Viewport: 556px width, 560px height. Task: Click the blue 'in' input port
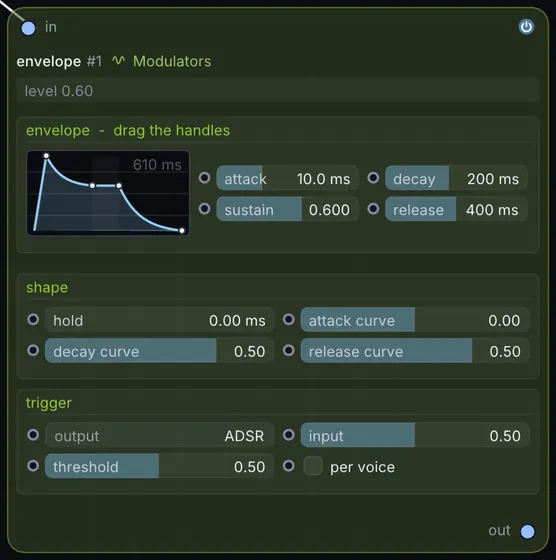click(28, 28)
